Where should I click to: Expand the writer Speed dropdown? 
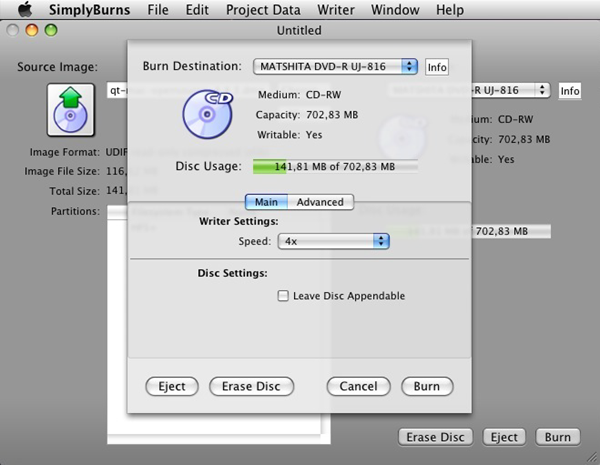click(334, 241)
